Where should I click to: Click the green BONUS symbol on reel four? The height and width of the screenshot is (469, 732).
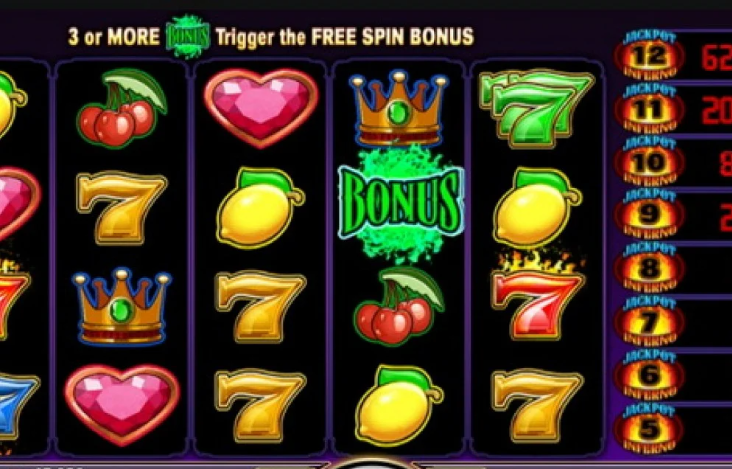coord(401,204)
